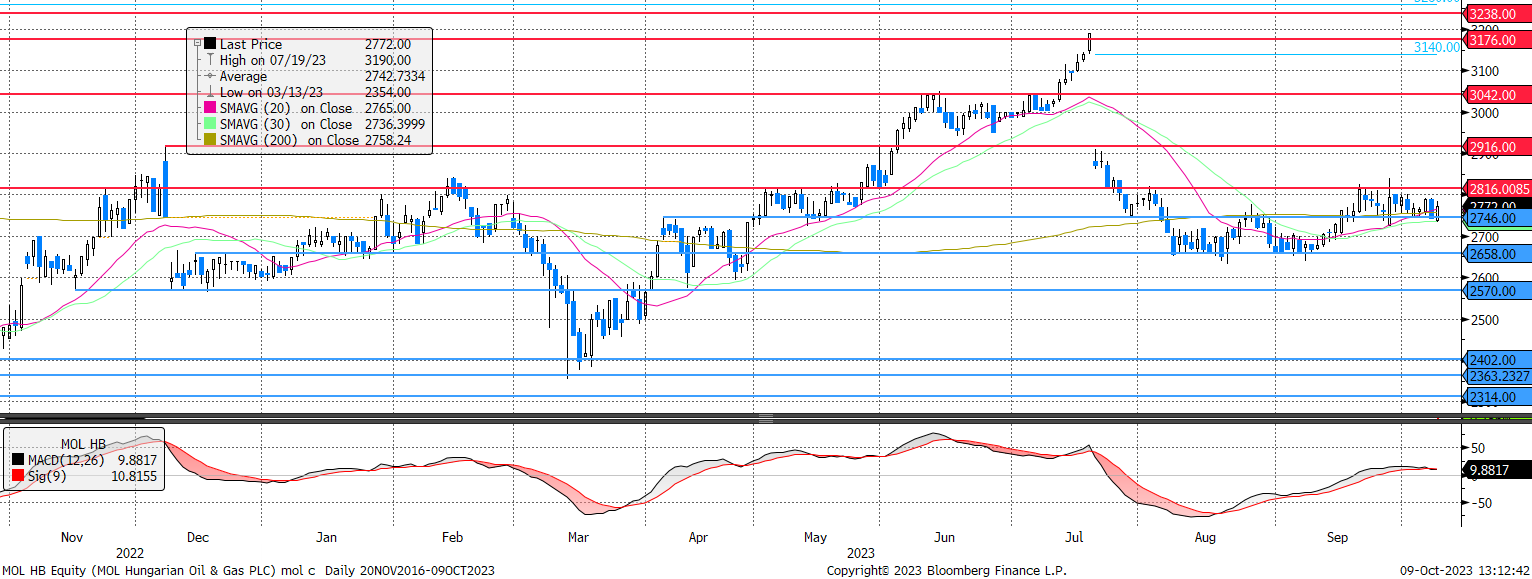Image resolution: width=1532 pixels, height=579 pixels.
Task: Click the Sig(9) legend label
Action: [x=48, y=475]
